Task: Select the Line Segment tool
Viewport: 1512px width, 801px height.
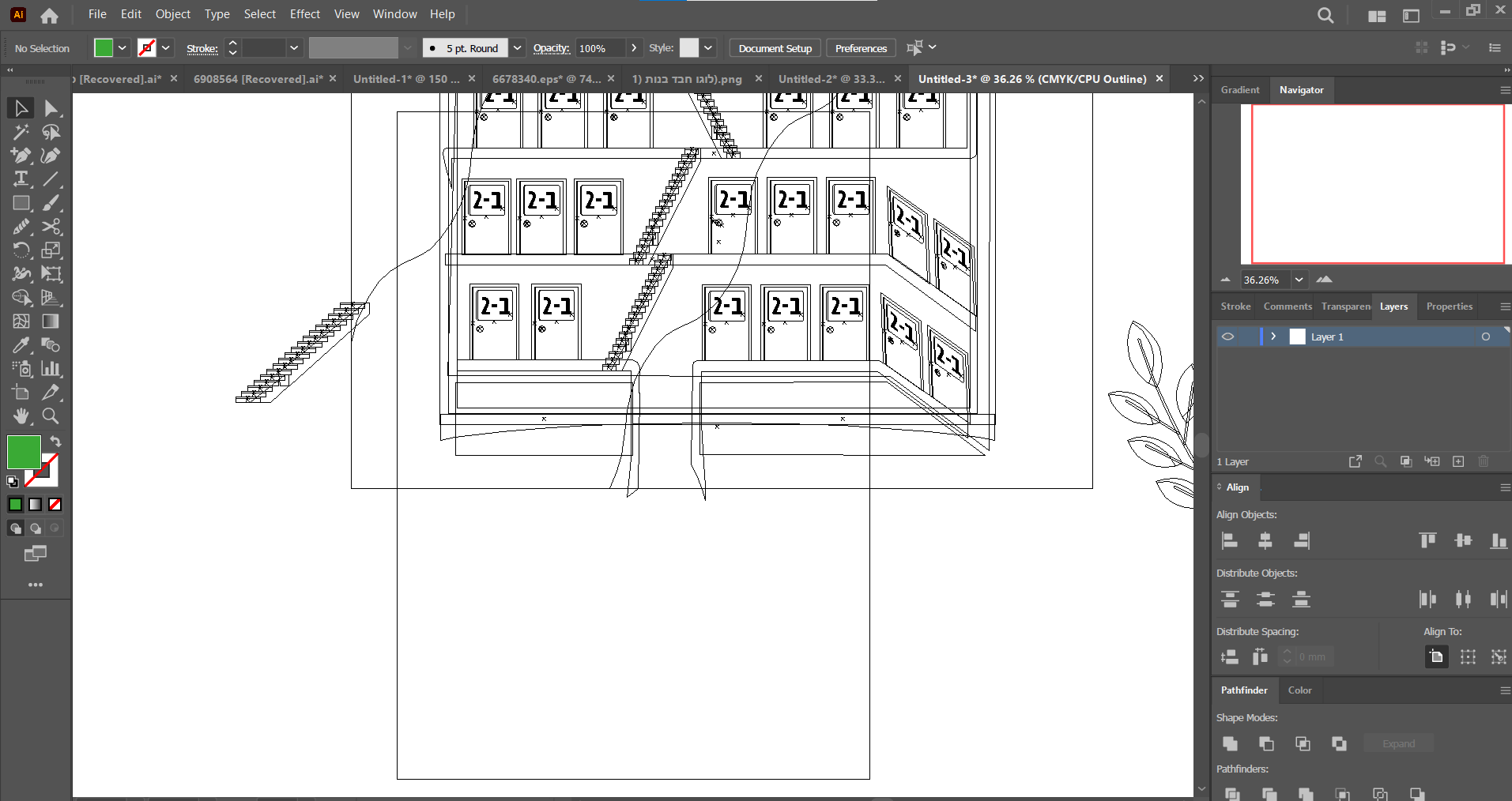Action: (51, 179)
